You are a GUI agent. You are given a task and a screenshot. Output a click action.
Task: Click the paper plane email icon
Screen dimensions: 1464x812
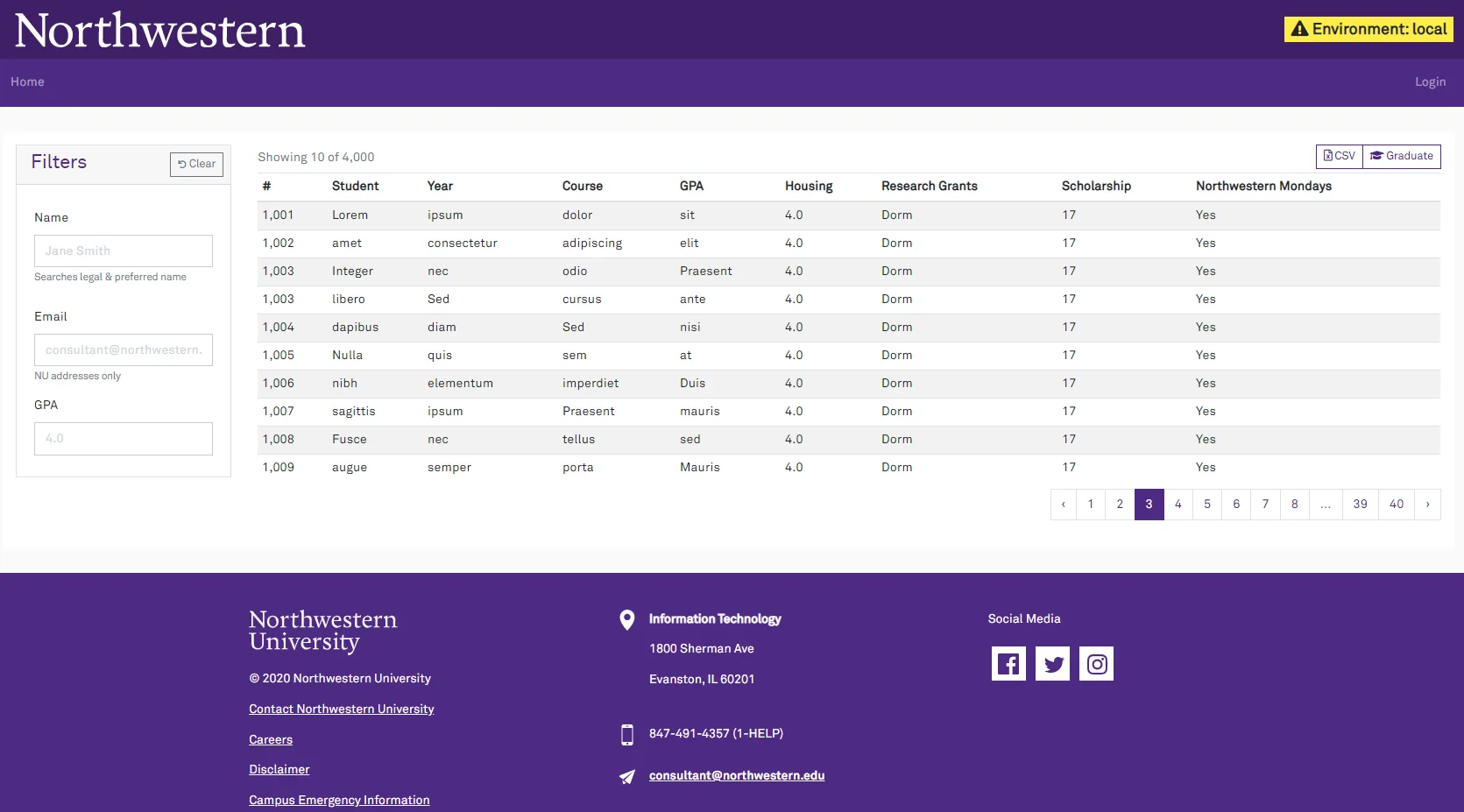coord(626,776)
